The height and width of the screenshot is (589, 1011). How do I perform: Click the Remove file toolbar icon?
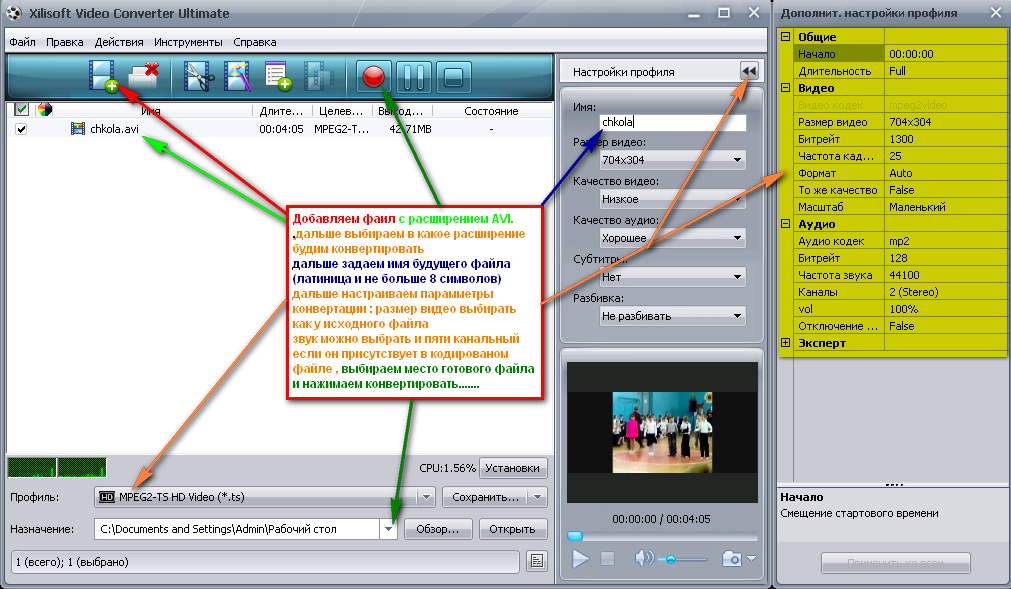[x=144, y=76]
